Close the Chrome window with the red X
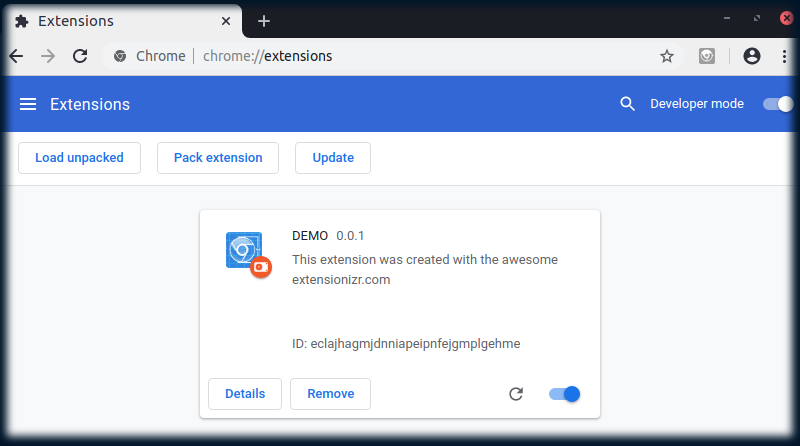The height and width of the screenshot is (446, 800). pos(786,18)
